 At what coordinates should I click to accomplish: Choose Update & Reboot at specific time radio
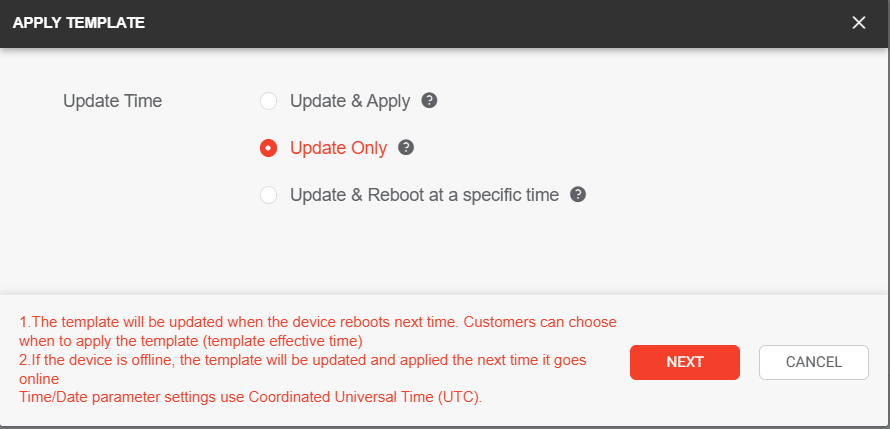tap(268, 195)
